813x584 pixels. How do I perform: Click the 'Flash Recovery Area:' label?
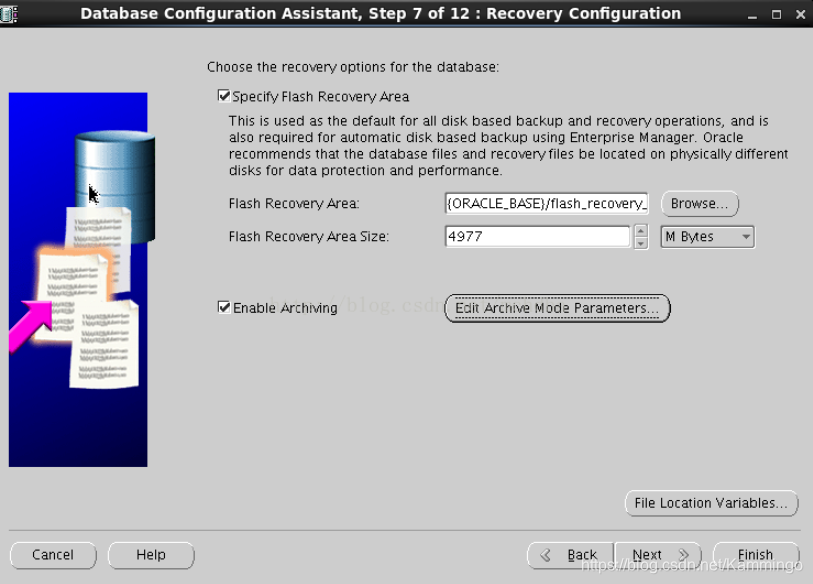pyautogui.click(x=294, y=203)
